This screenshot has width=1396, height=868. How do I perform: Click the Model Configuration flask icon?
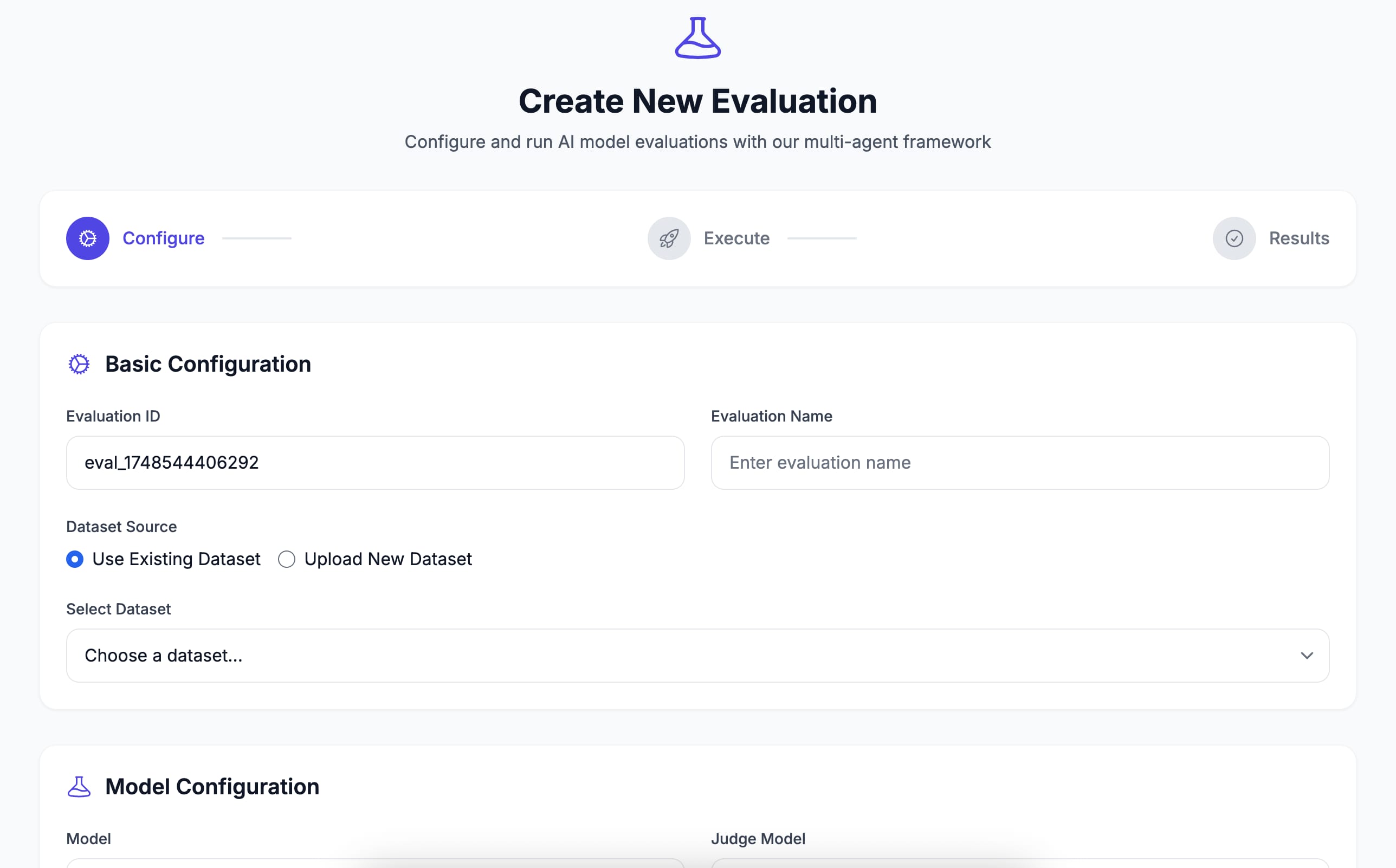79,787
